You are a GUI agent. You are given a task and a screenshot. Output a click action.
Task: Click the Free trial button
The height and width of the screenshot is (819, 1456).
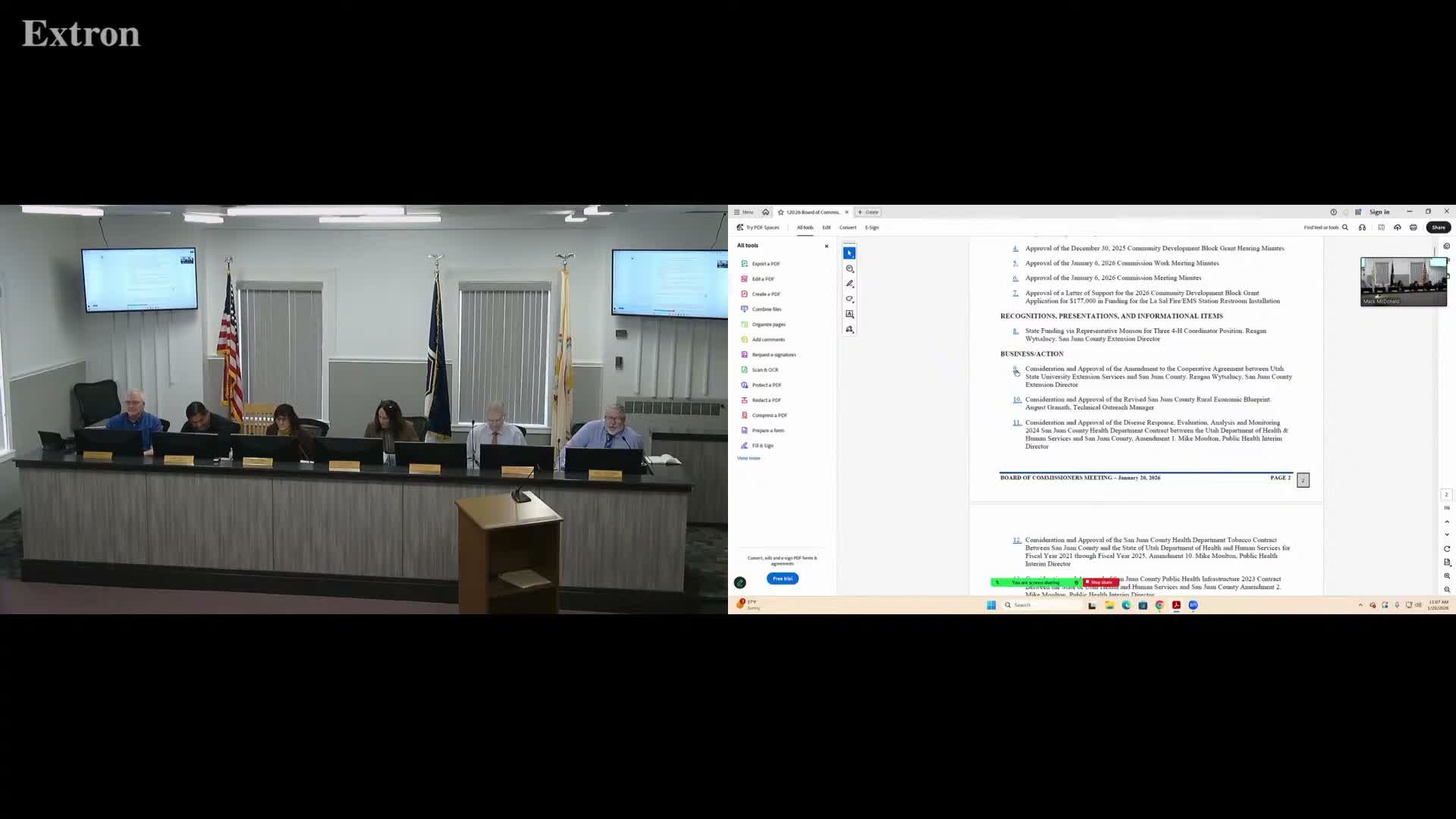pyautogui.click(x=782, y=579)
